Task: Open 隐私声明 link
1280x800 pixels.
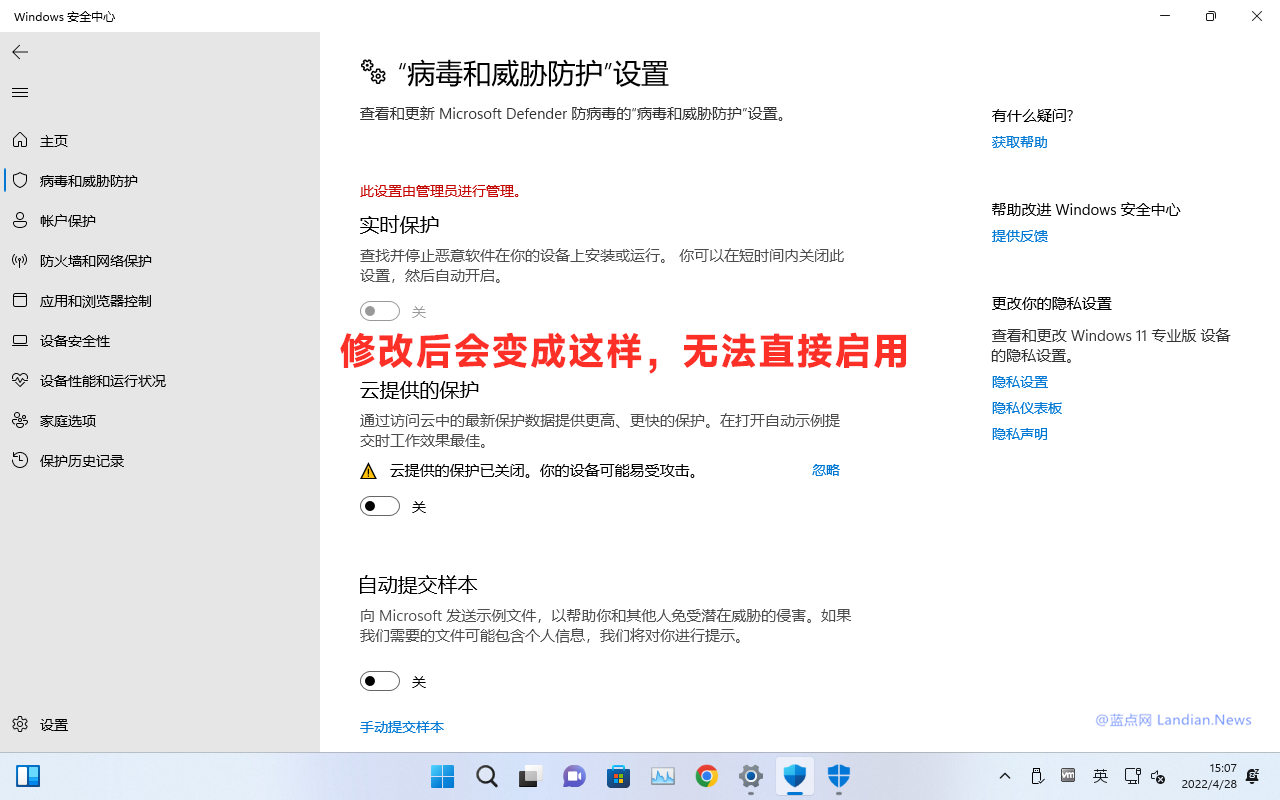Action: 1020,434
